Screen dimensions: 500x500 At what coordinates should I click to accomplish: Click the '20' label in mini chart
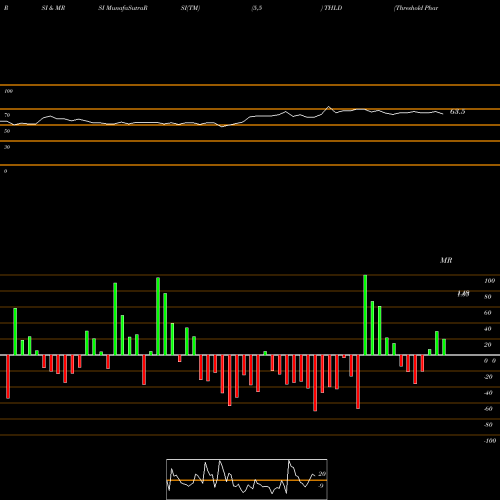(322, 474)
